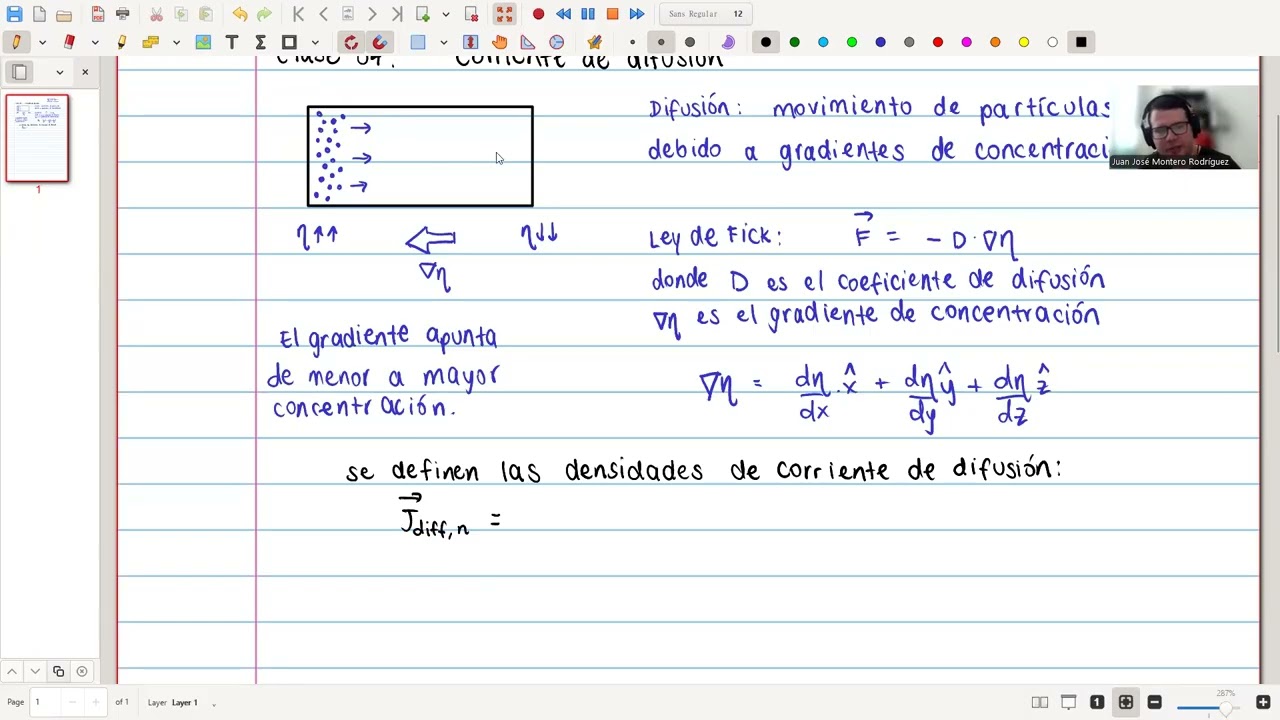Choose the select region tool
Viewport: 1280px width, 720px height.
click(x=418, y=42)
